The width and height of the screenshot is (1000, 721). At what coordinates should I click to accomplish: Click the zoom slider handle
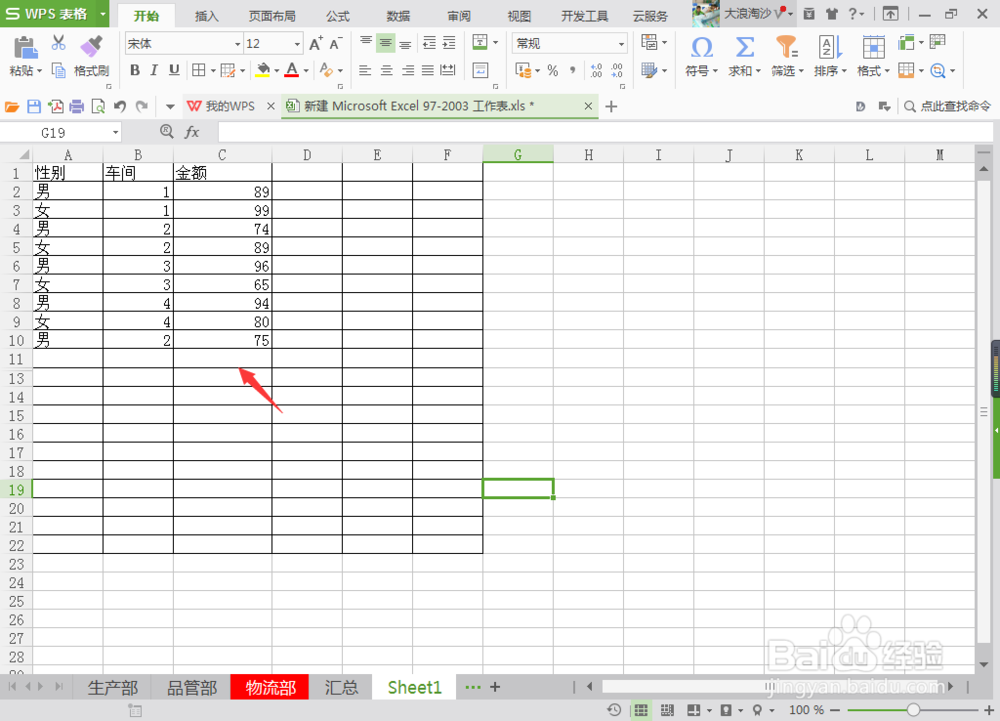click(913, 710)
